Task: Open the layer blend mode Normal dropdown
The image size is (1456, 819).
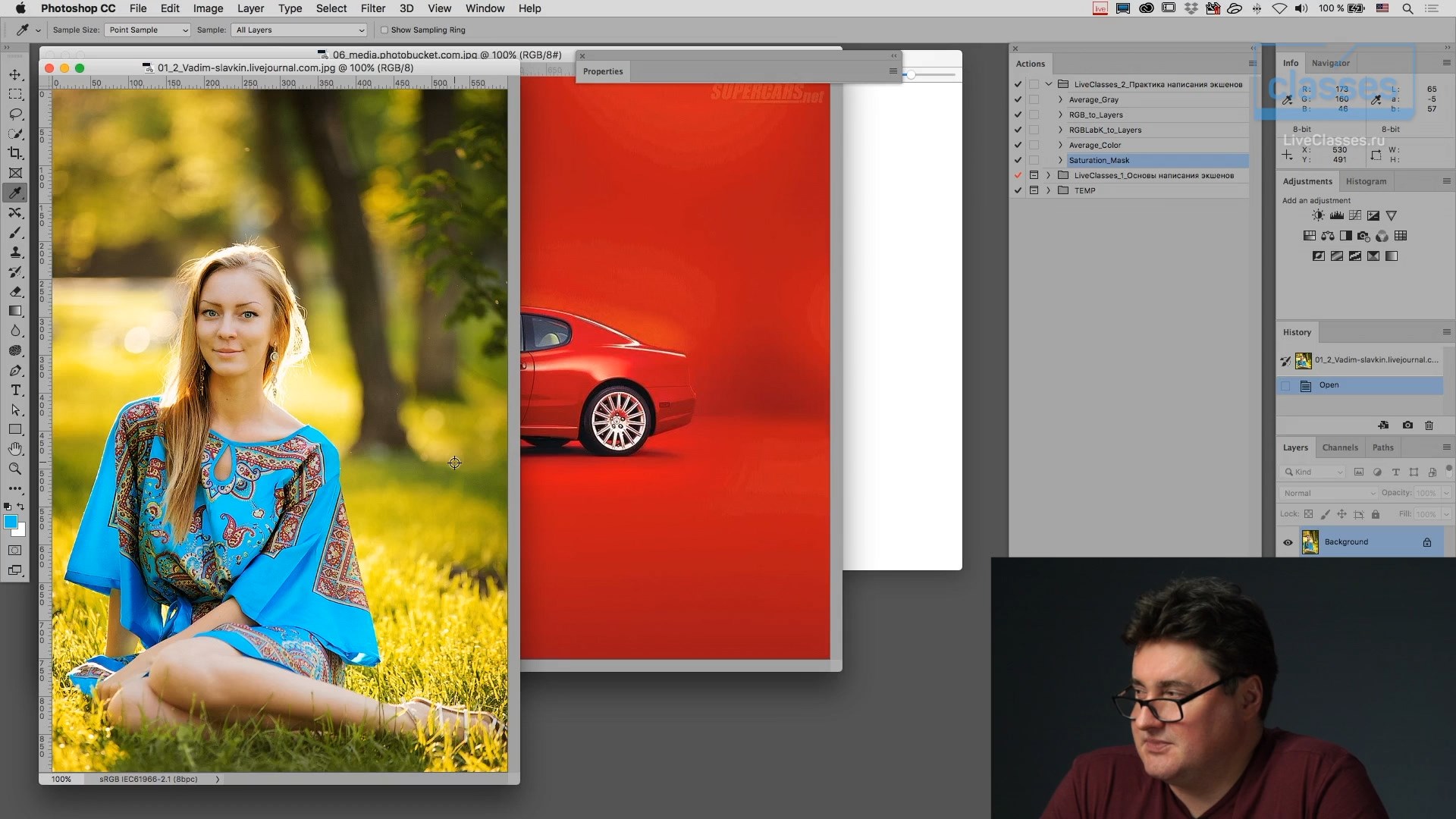Action: 1329,493
